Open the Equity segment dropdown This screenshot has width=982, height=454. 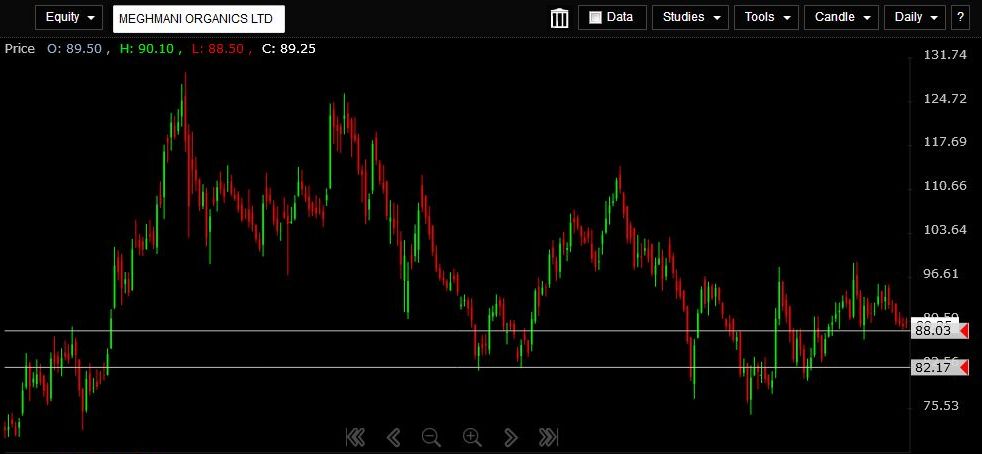[x=69, y=17]
